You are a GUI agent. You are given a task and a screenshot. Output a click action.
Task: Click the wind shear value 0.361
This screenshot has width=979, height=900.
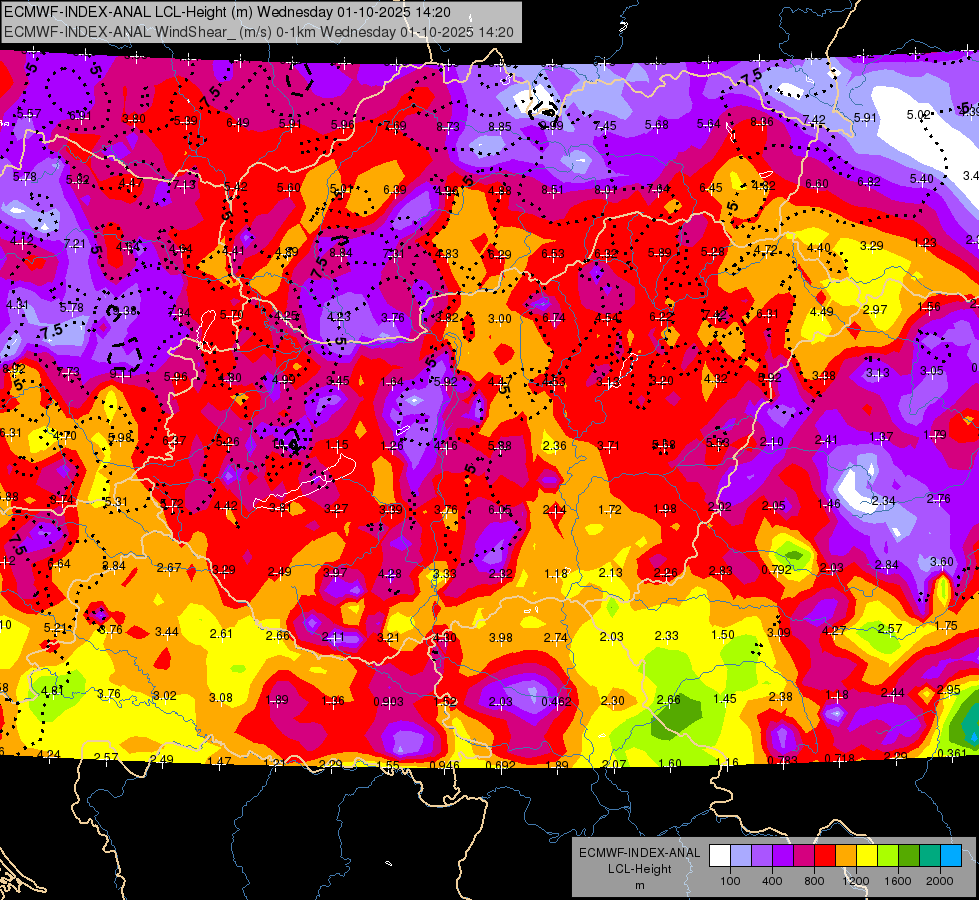(952, 753)
